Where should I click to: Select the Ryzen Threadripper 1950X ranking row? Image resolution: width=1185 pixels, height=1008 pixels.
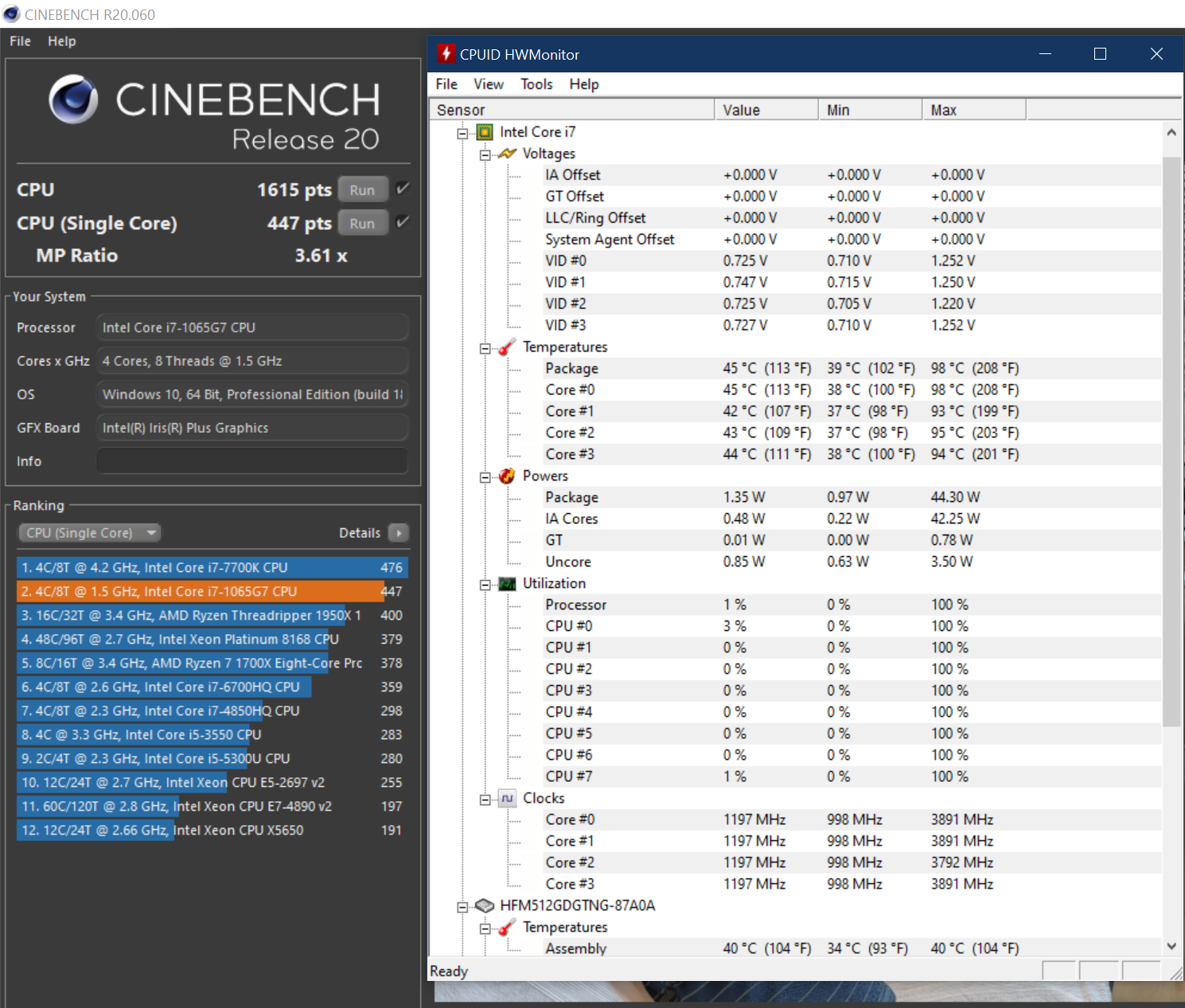tap(212, 616)
